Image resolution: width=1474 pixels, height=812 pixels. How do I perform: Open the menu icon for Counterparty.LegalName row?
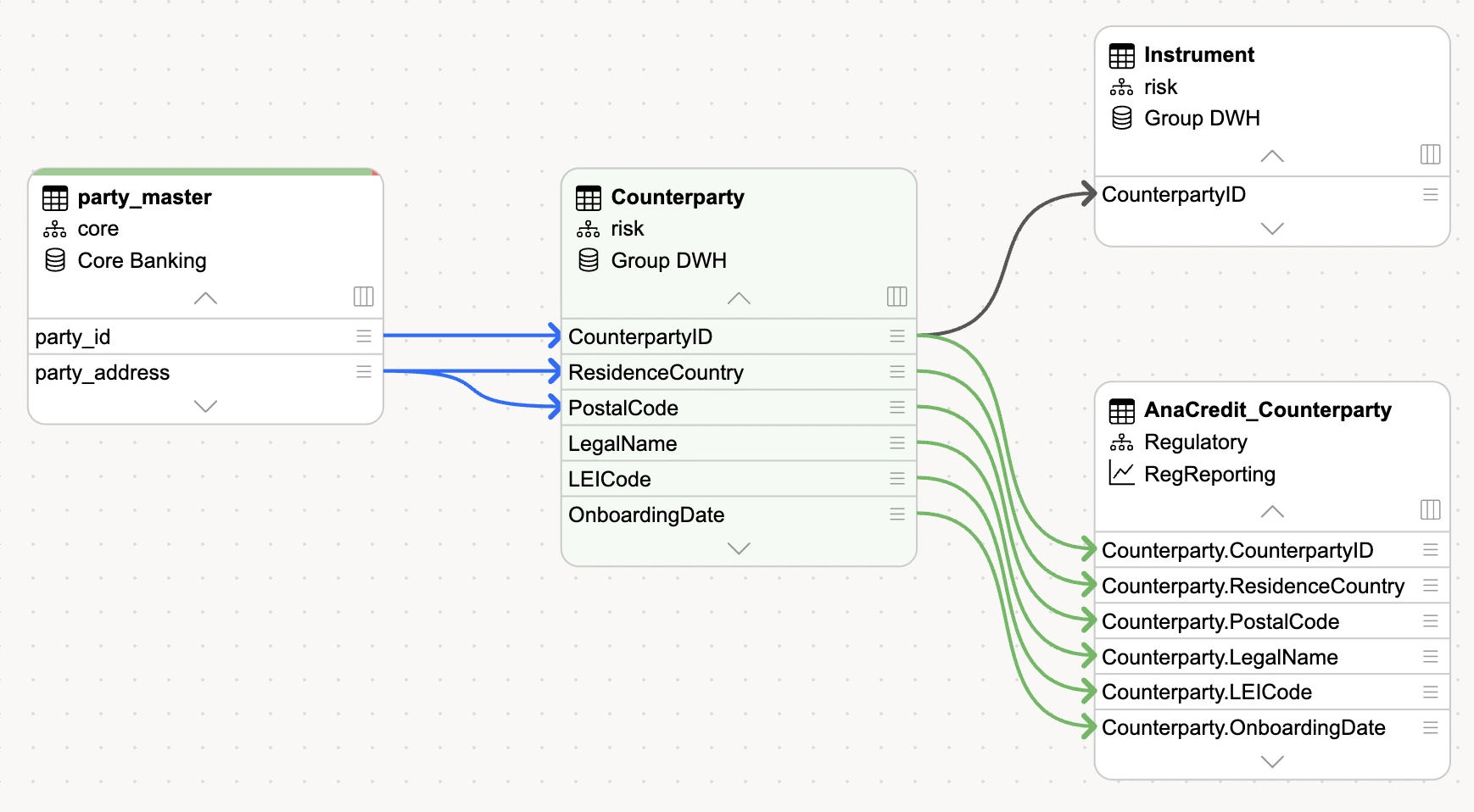1431,657
